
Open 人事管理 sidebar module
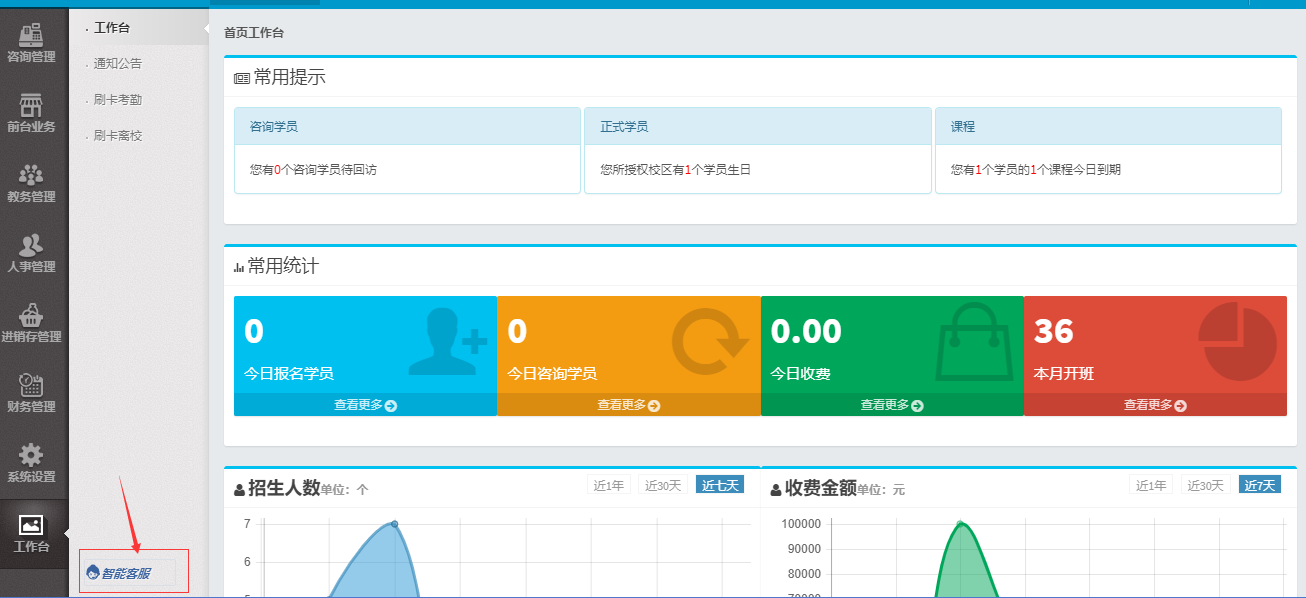(x=31, y=253)
